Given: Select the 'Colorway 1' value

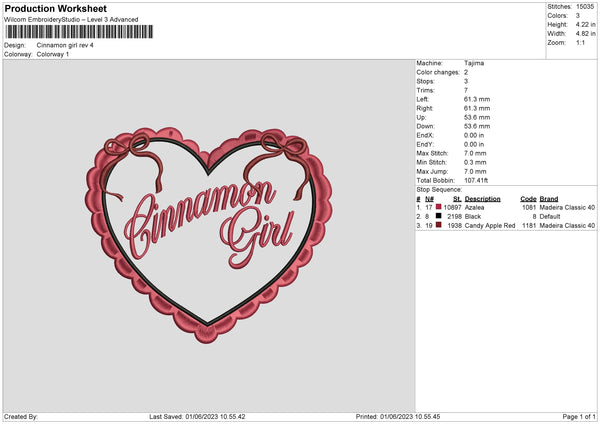Looking at the screenshot, I should 53,54.
